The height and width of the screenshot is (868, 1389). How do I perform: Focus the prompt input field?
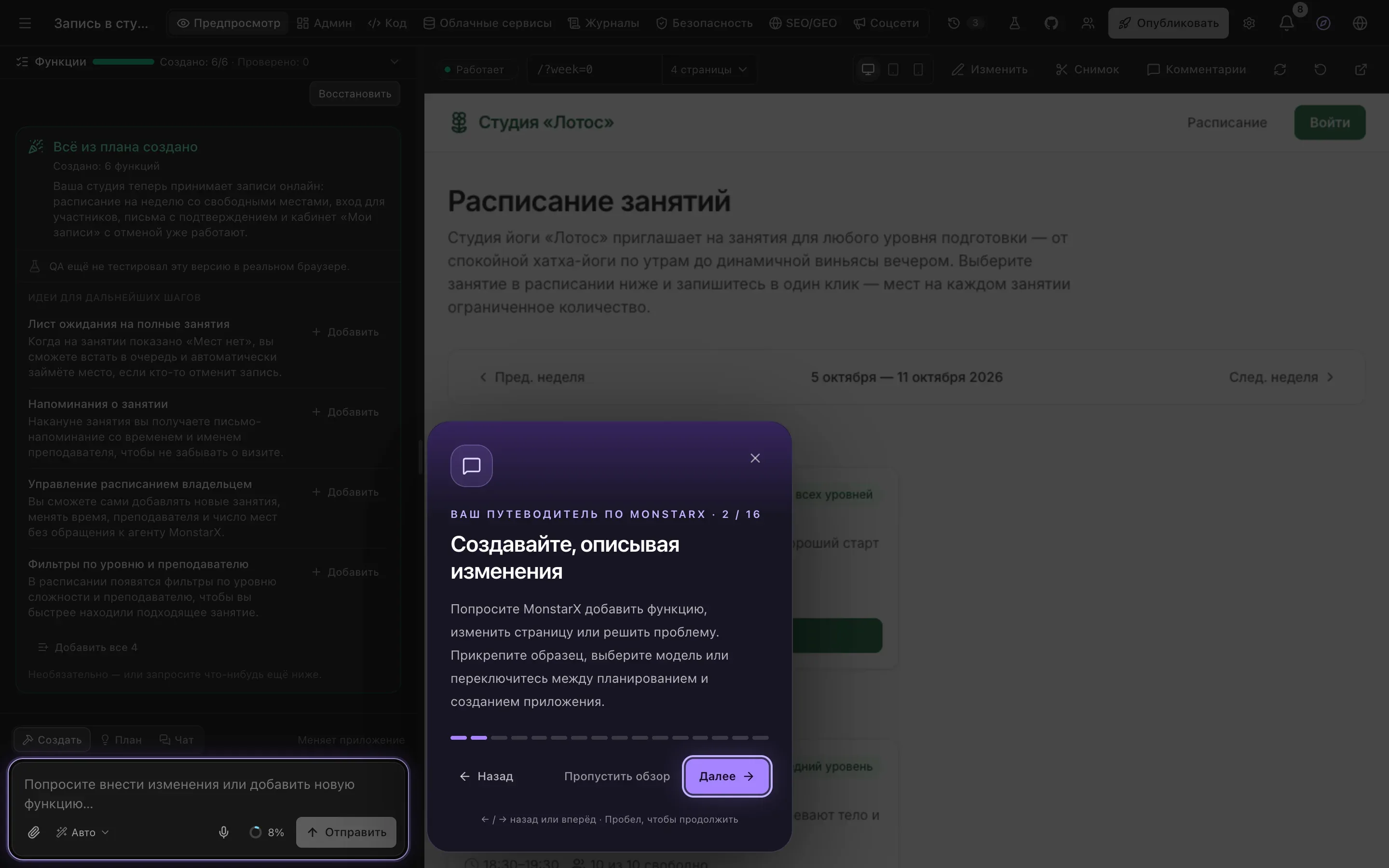coord(209,794)
